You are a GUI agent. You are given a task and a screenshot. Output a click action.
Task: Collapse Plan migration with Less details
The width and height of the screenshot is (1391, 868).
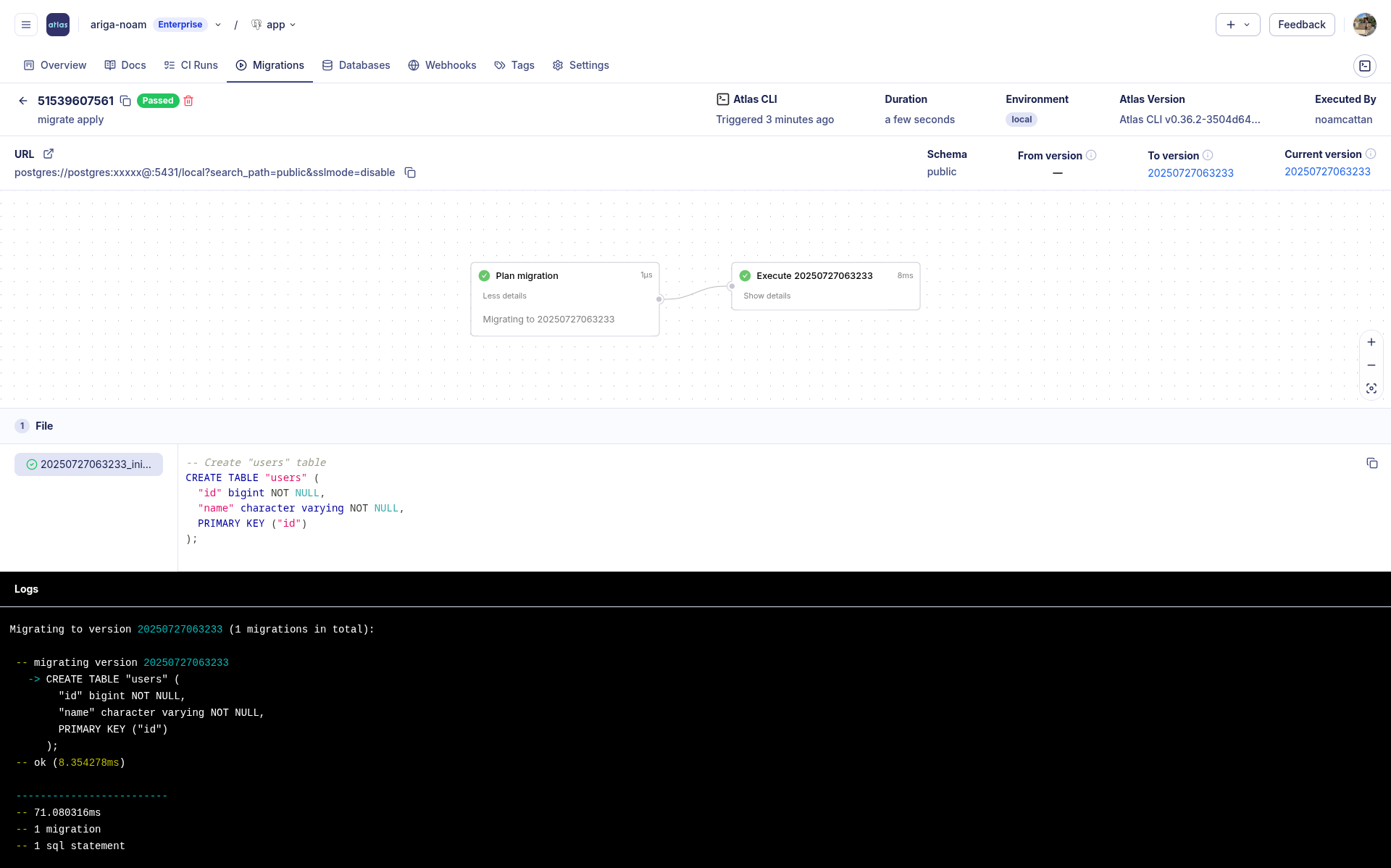point(504,296)
